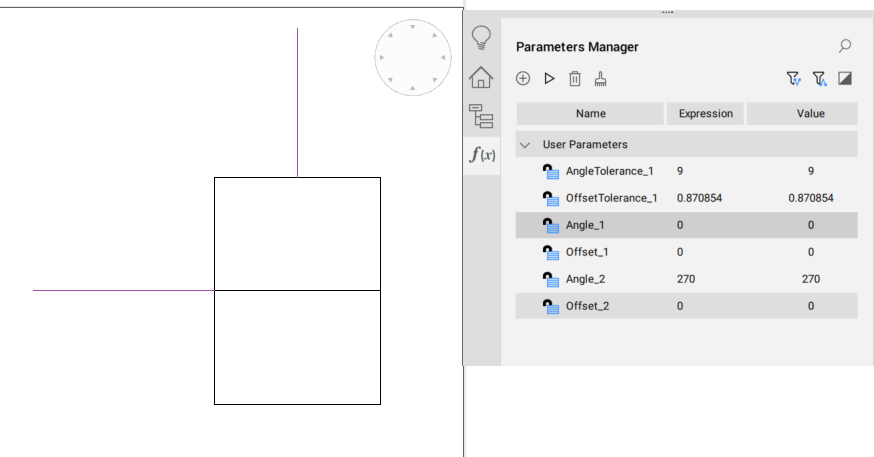Add a new parameter with plus icon
This screenshot has height=457, width=874.
click(523, 78)
